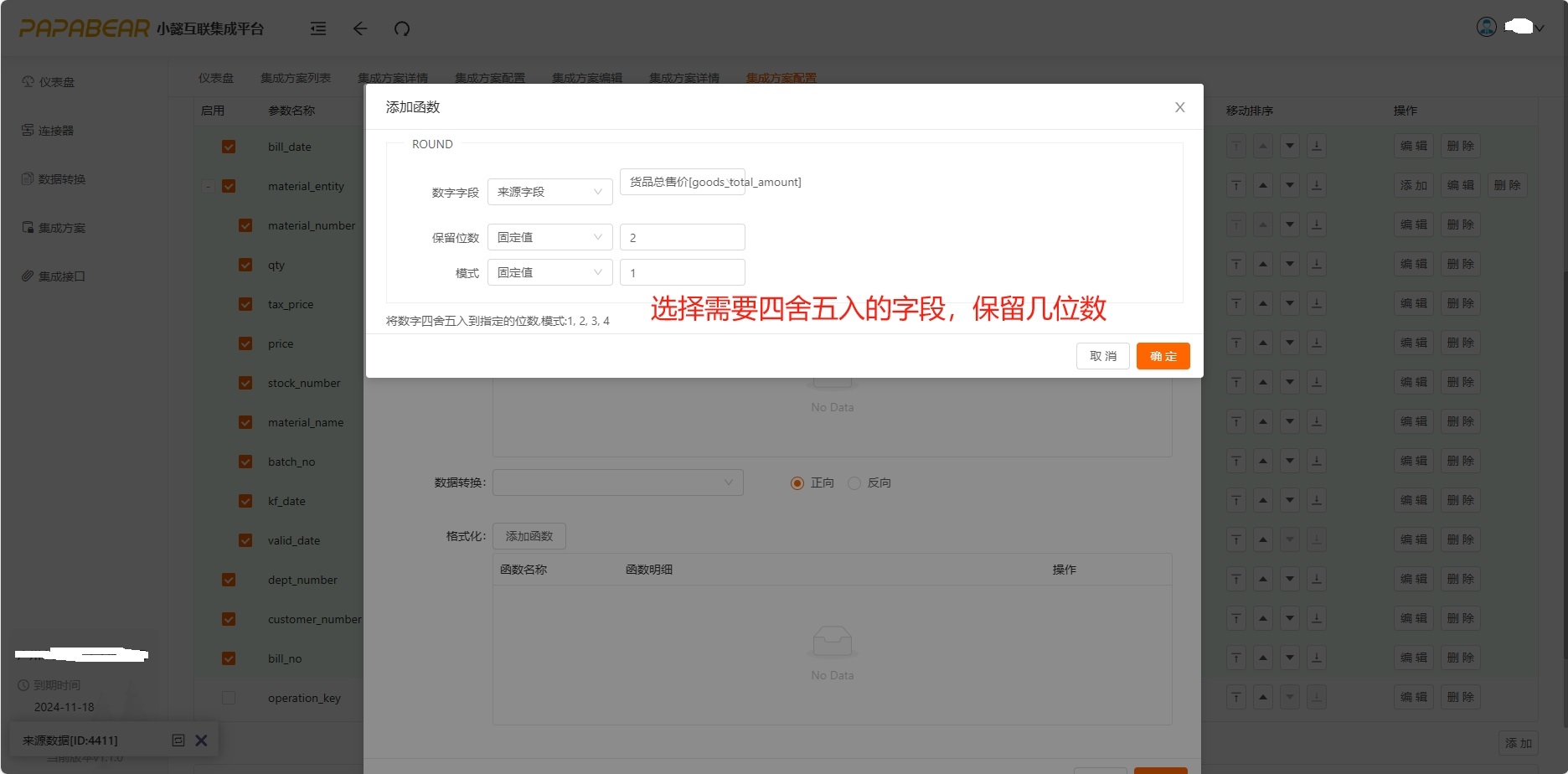Click the 取消 button in dialog
This screenshot has width=1568, height=774.
tap(1102, 356)
